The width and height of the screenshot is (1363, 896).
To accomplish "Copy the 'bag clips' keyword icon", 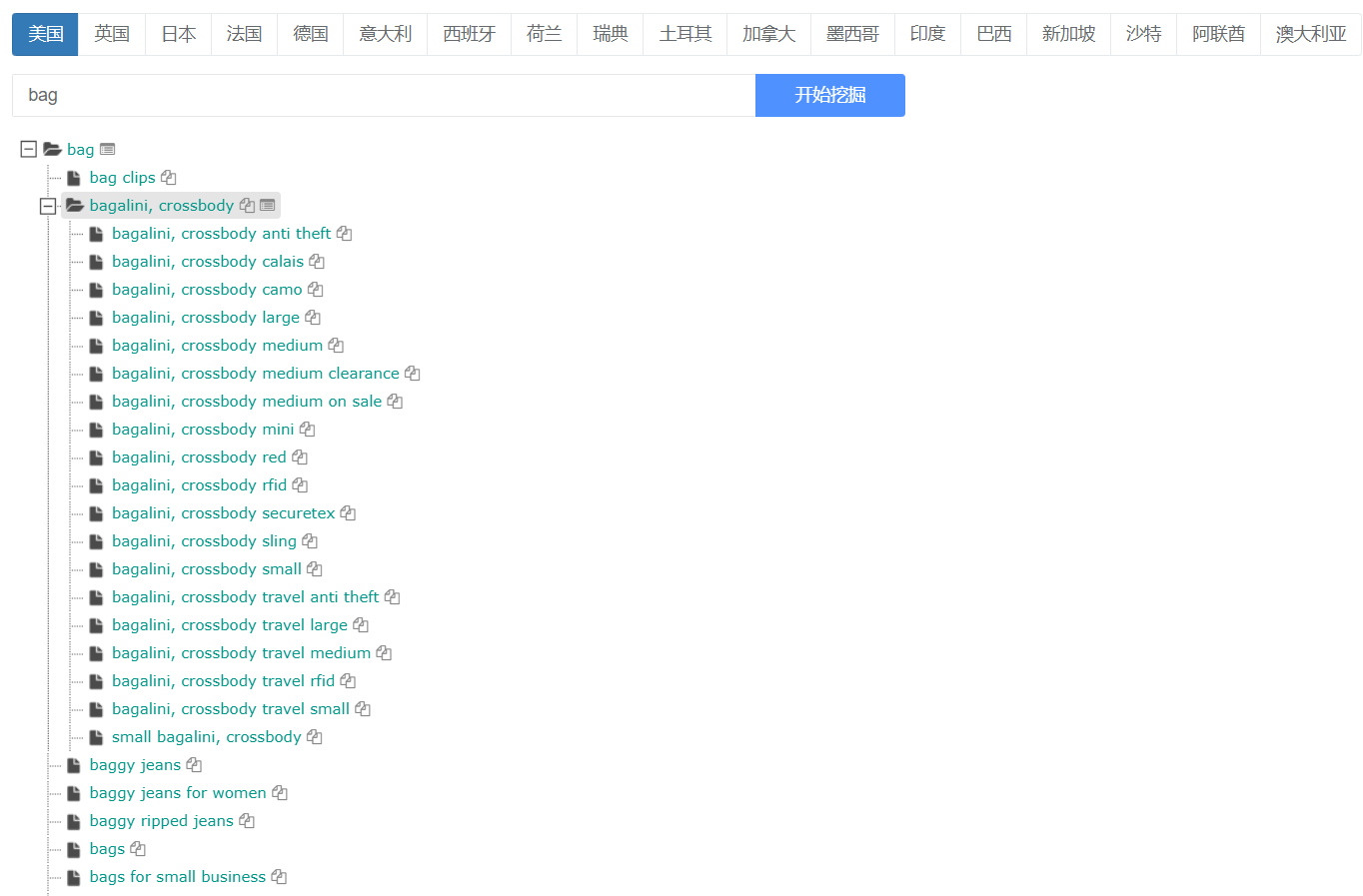I will pos(169,178).
